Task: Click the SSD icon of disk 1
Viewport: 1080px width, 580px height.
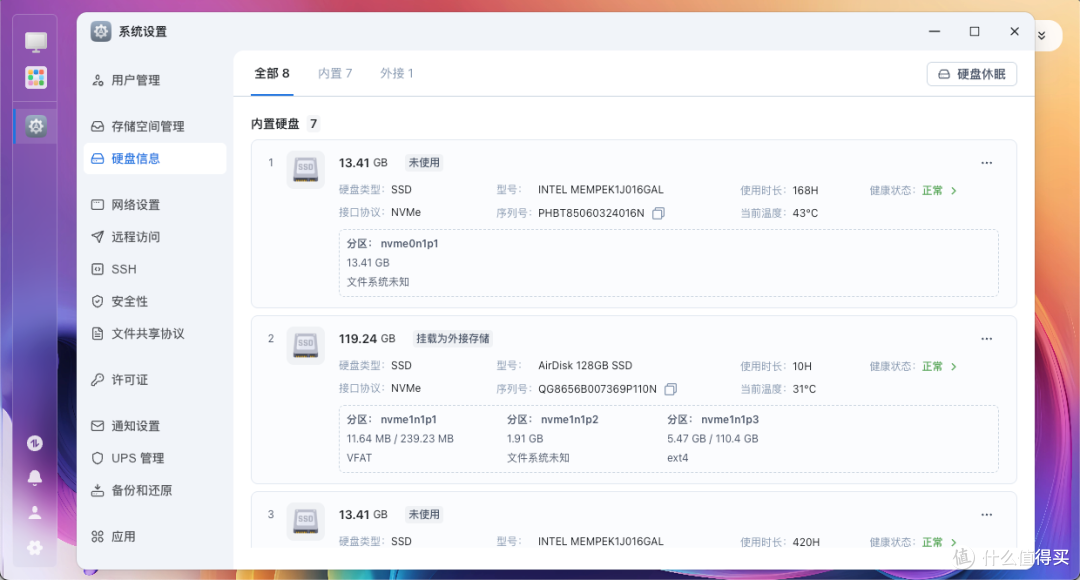Action: pyautogui.click(x=305, y=169)
